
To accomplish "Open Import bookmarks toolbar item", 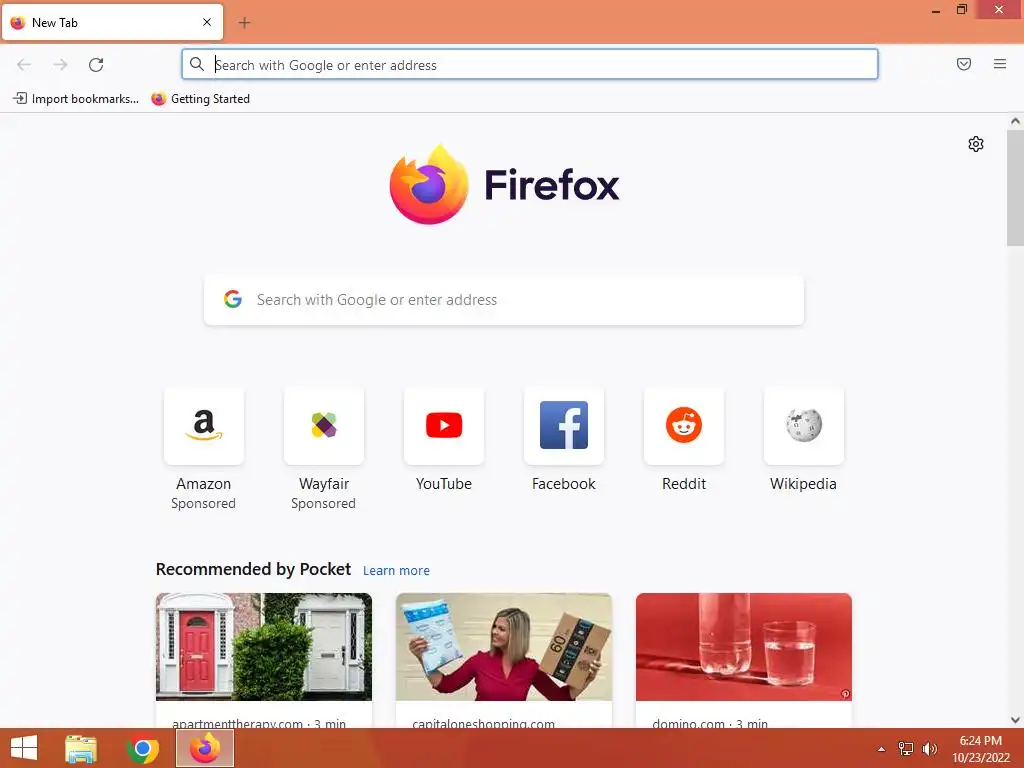I will click(x=76, y=99).
